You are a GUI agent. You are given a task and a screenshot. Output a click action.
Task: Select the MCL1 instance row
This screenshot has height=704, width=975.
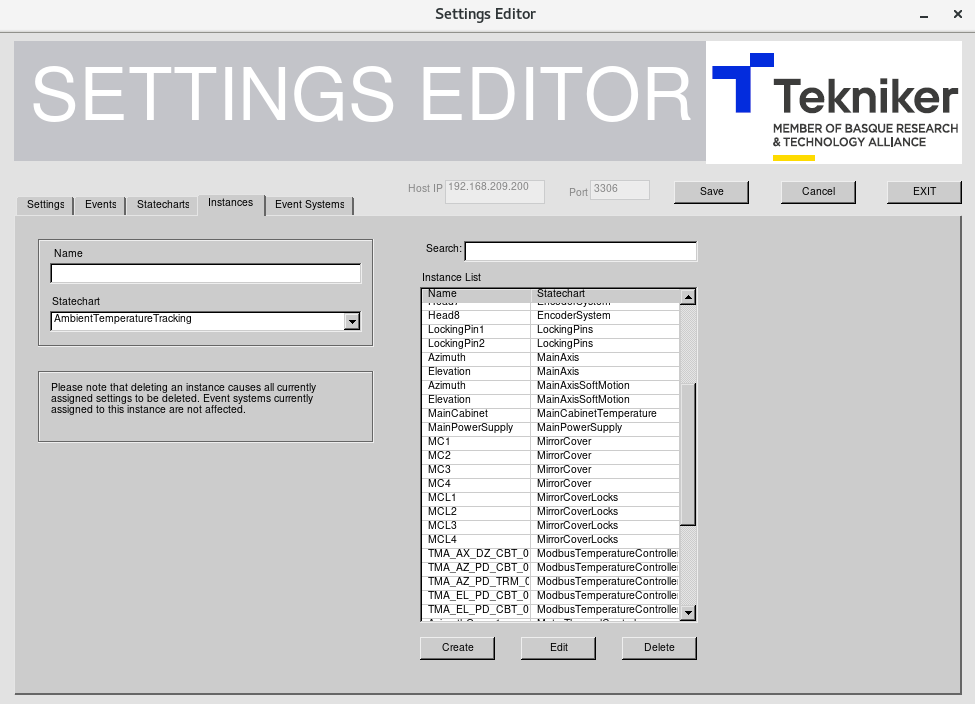[x=551, y=498]
